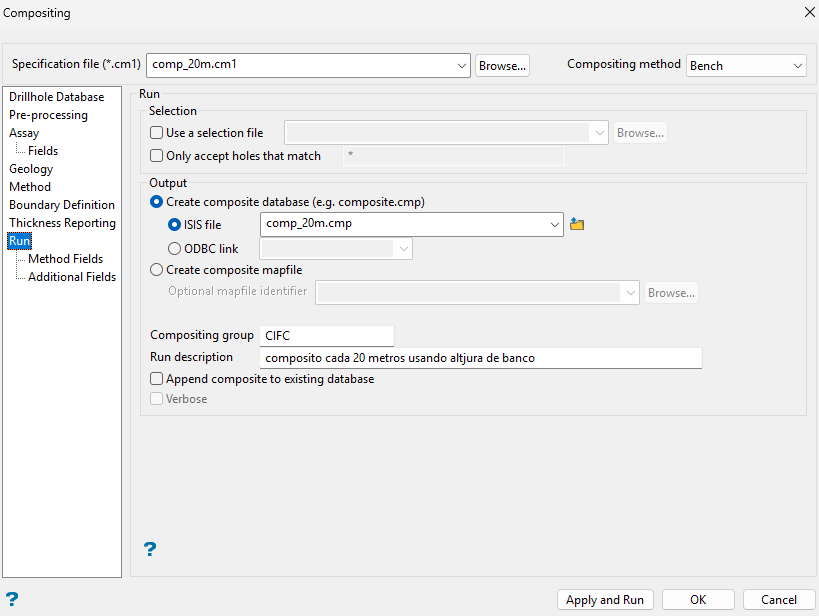
Task: Check Append composite to existing database
Action: (x=156, y=378)
